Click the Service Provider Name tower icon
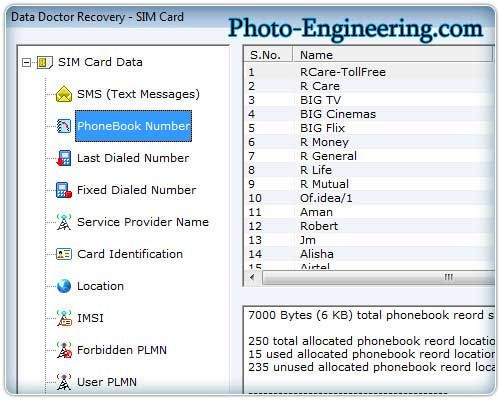This screenshot has height=400, width=500. tap(64, 222)
